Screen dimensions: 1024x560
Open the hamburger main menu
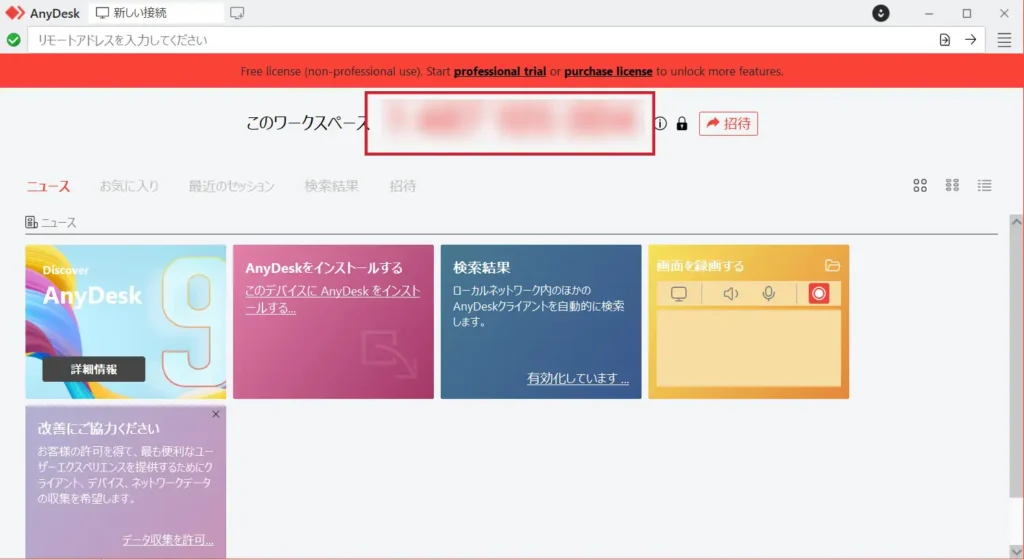pyautogui.click(x=1004, y=40)
